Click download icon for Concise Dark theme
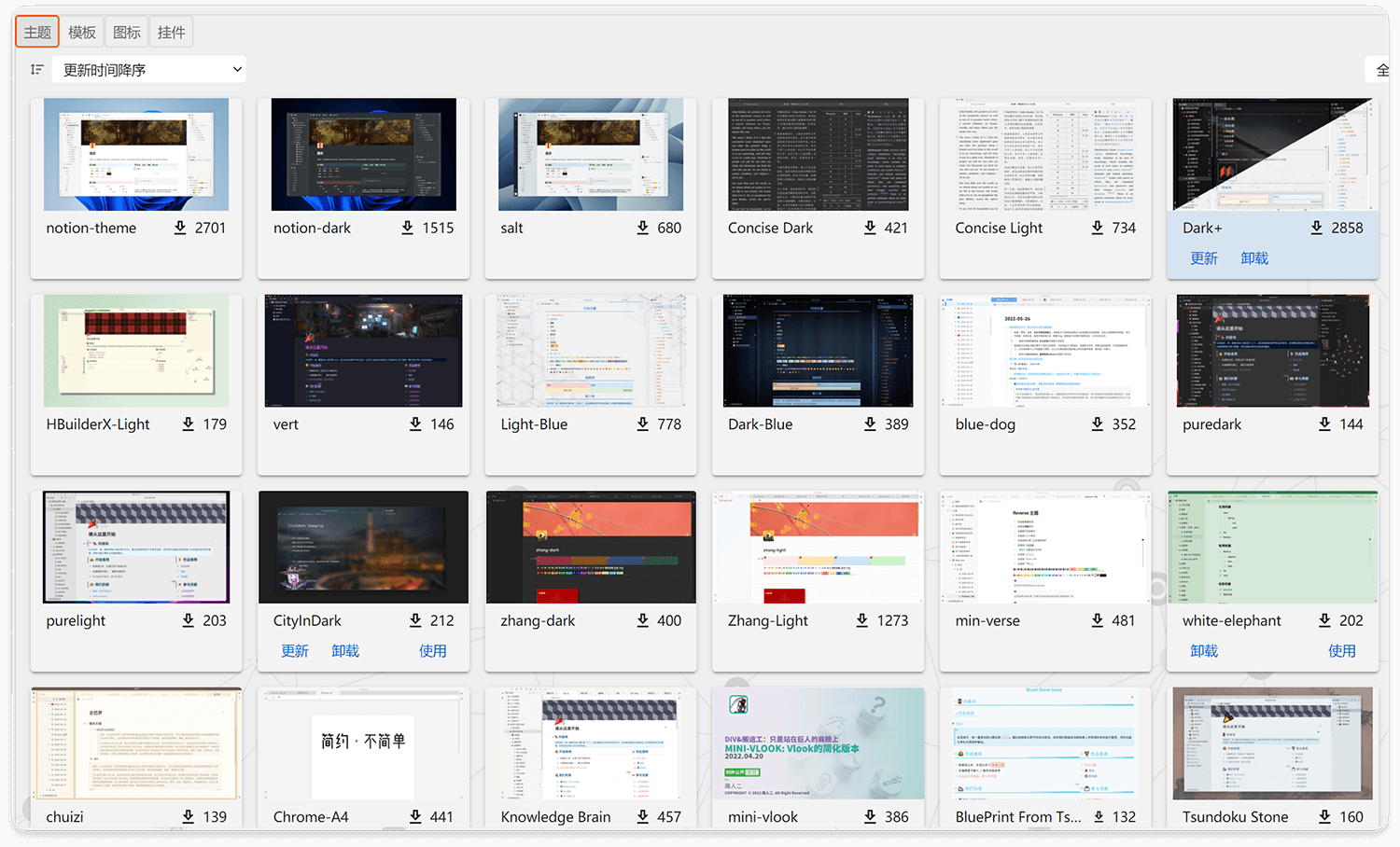 (x=870, y=228)
